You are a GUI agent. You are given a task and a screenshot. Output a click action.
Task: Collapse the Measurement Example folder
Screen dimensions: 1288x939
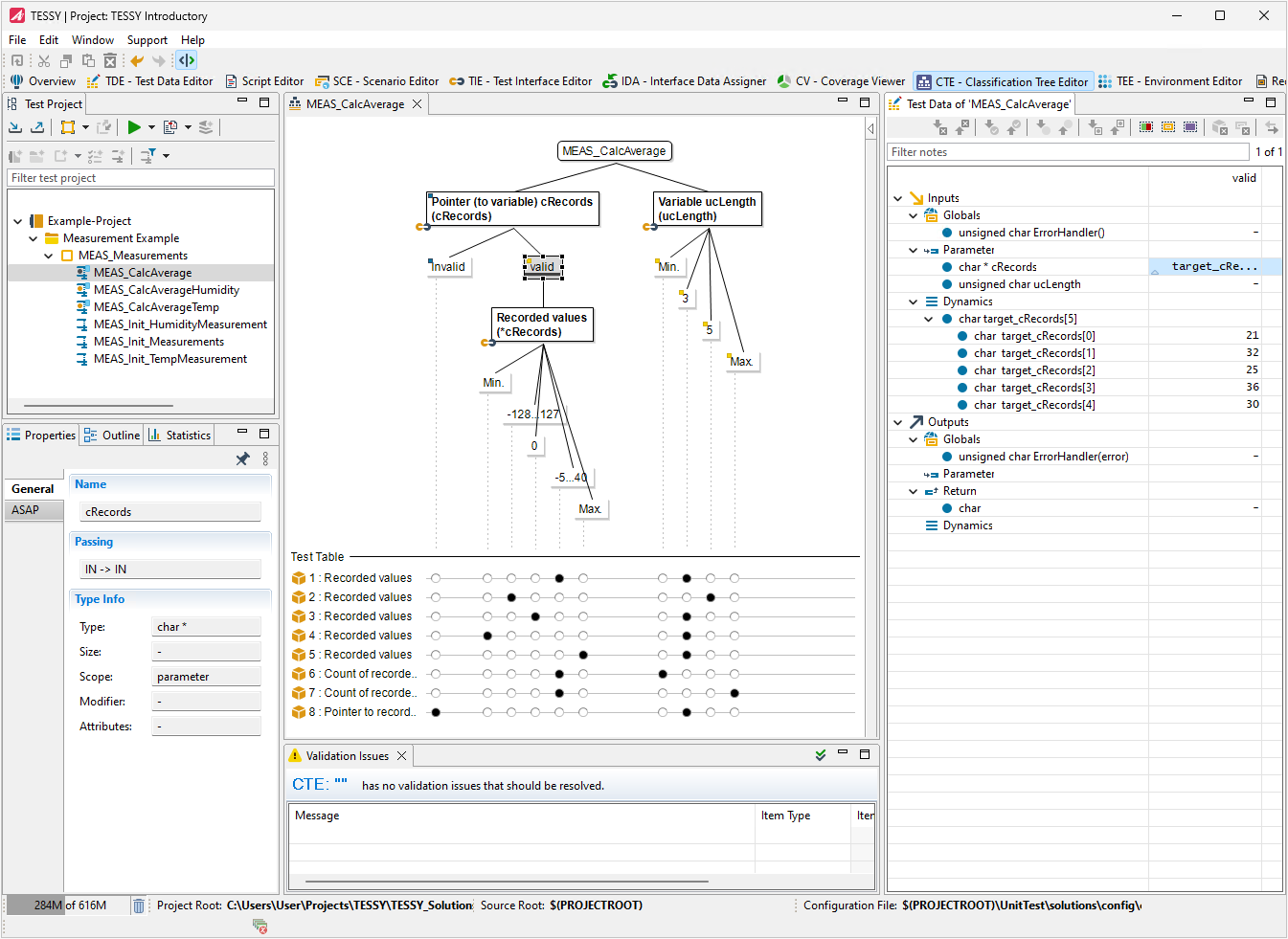pyautogui.click(x=34, y=238)
